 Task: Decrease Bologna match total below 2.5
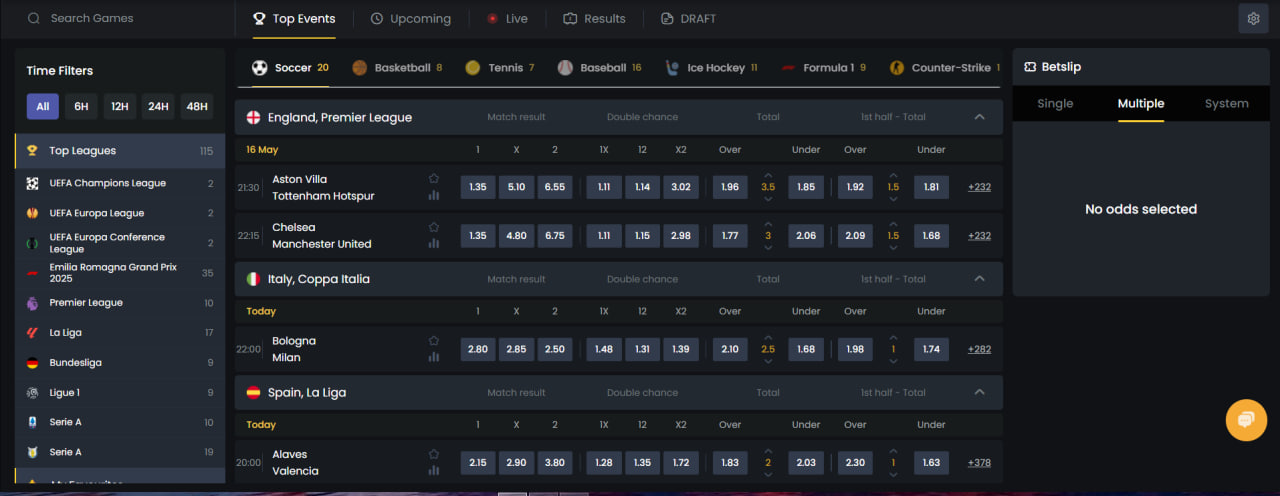768,361
